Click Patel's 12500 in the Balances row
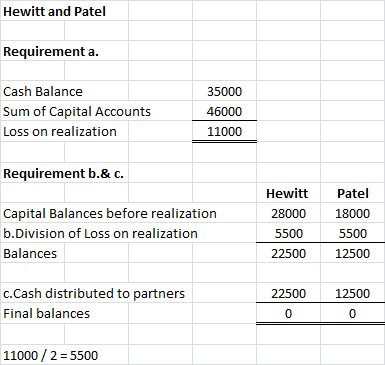Viewport: 385px width, 365px height. pos(352,254)
